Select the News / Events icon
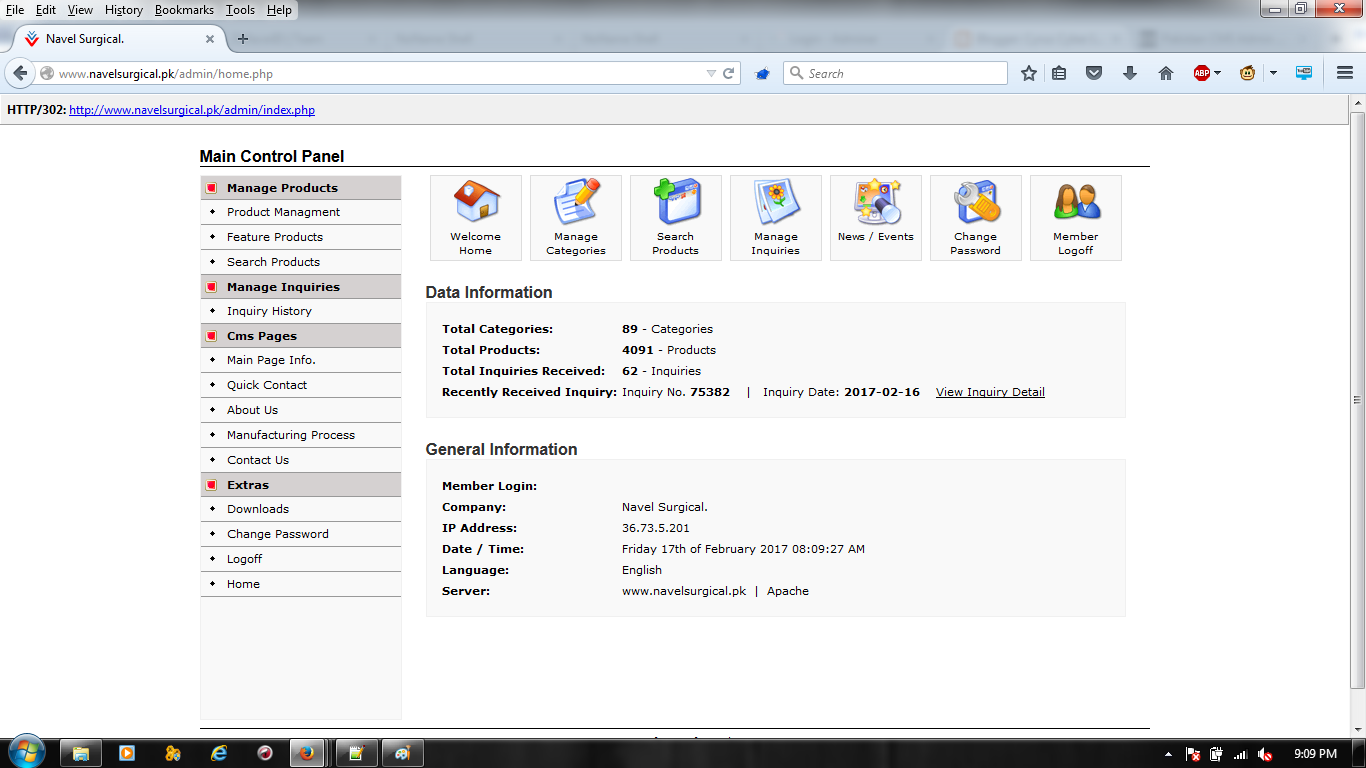This screenshot has width=1366, height=768. [875, 217]
